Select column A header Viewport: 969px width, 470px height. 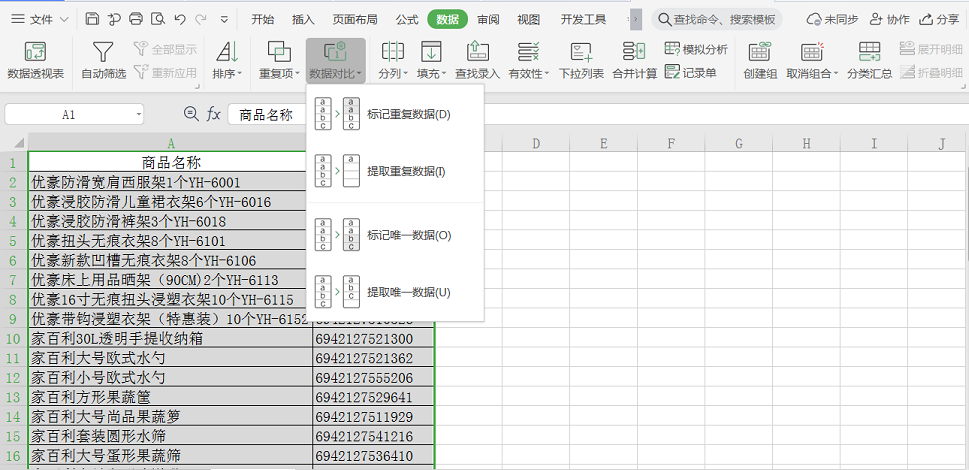pyautogui.click(x=171, y=143)
